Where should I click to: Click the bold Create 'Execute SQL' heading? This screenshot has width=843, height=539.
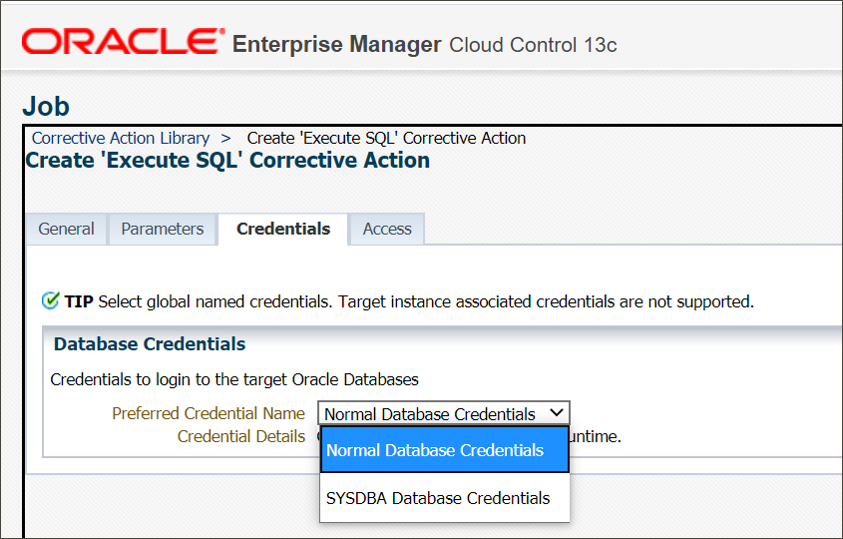pos(228,160)
